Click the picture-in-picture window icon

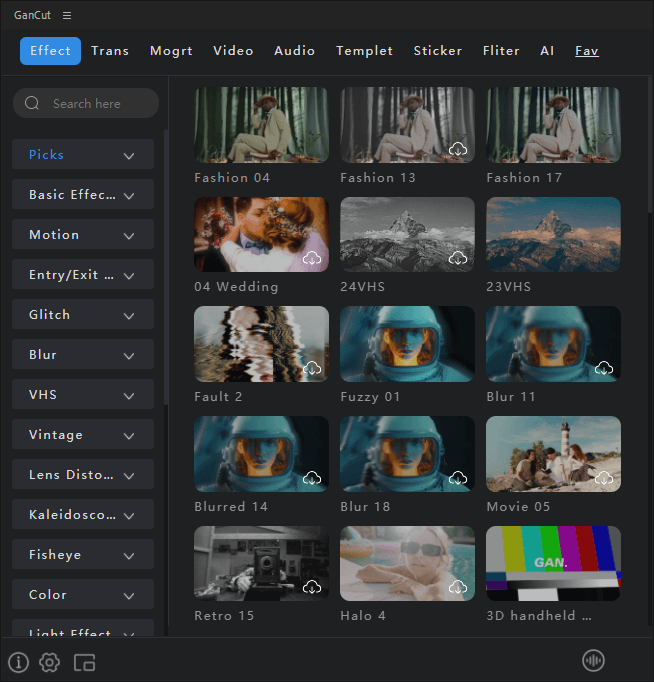click(x=84, y=662)
